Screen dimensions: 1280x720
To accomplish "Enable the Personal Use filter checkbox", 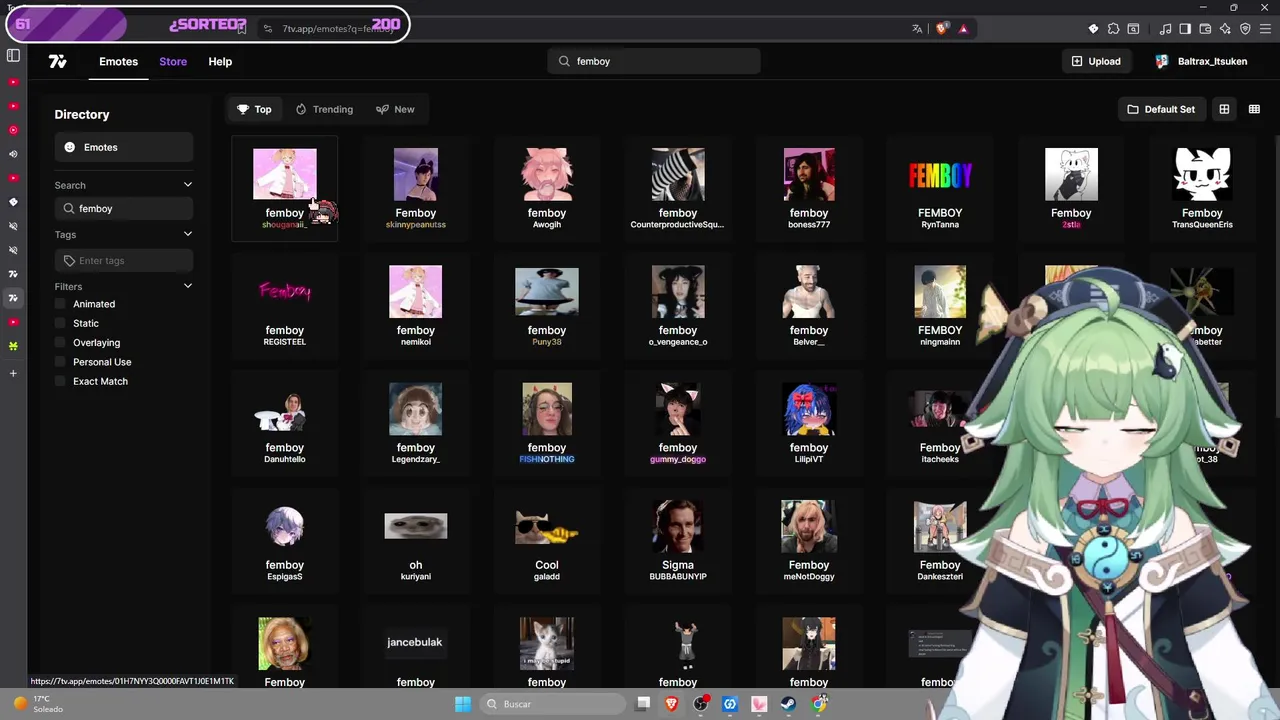I will (60, 362).
